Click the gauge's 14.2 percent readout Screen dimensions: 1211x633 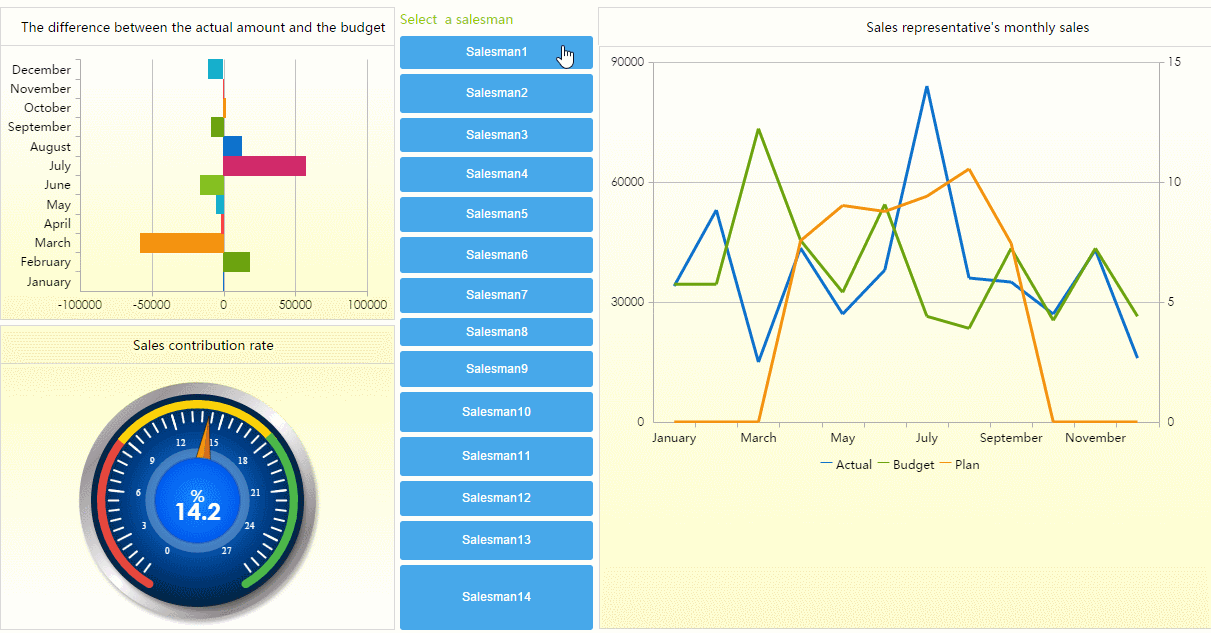[198, 512]
